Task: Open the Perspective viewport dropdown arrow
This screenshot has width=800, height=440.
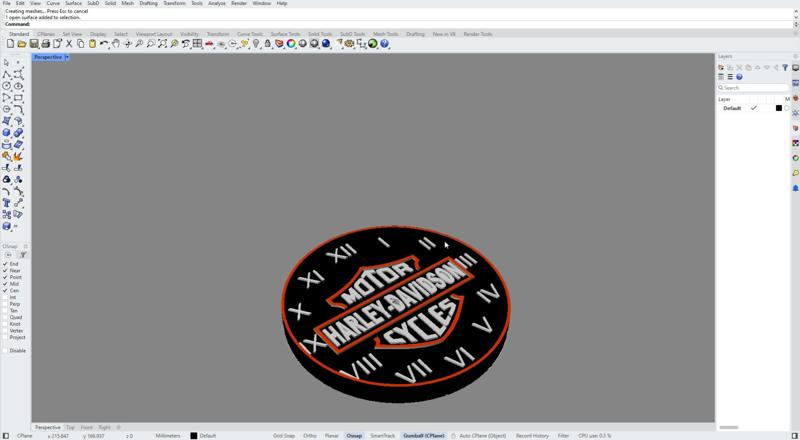Action: click(67, 57)
